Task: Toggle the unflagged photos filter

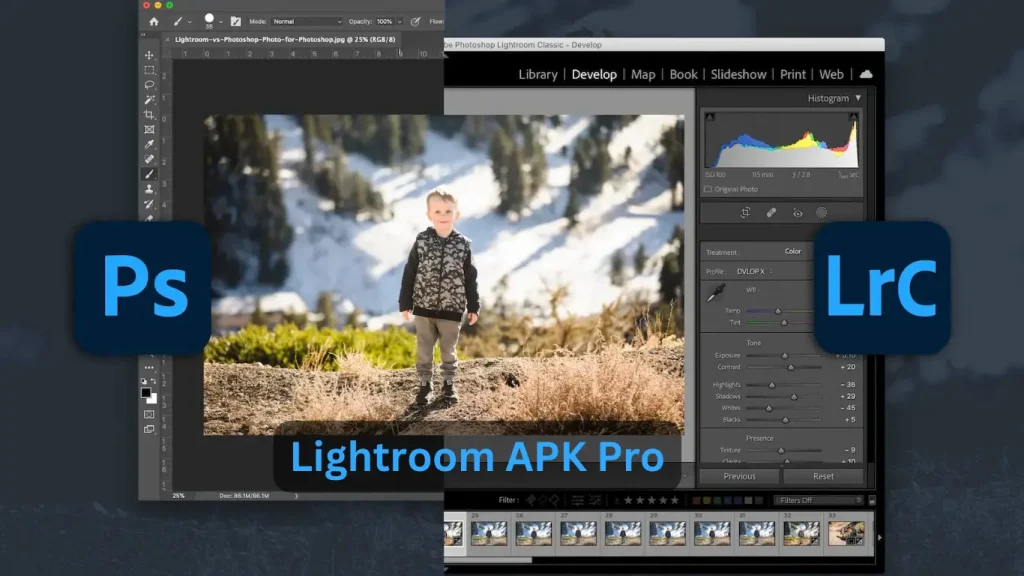Action: 543,500
